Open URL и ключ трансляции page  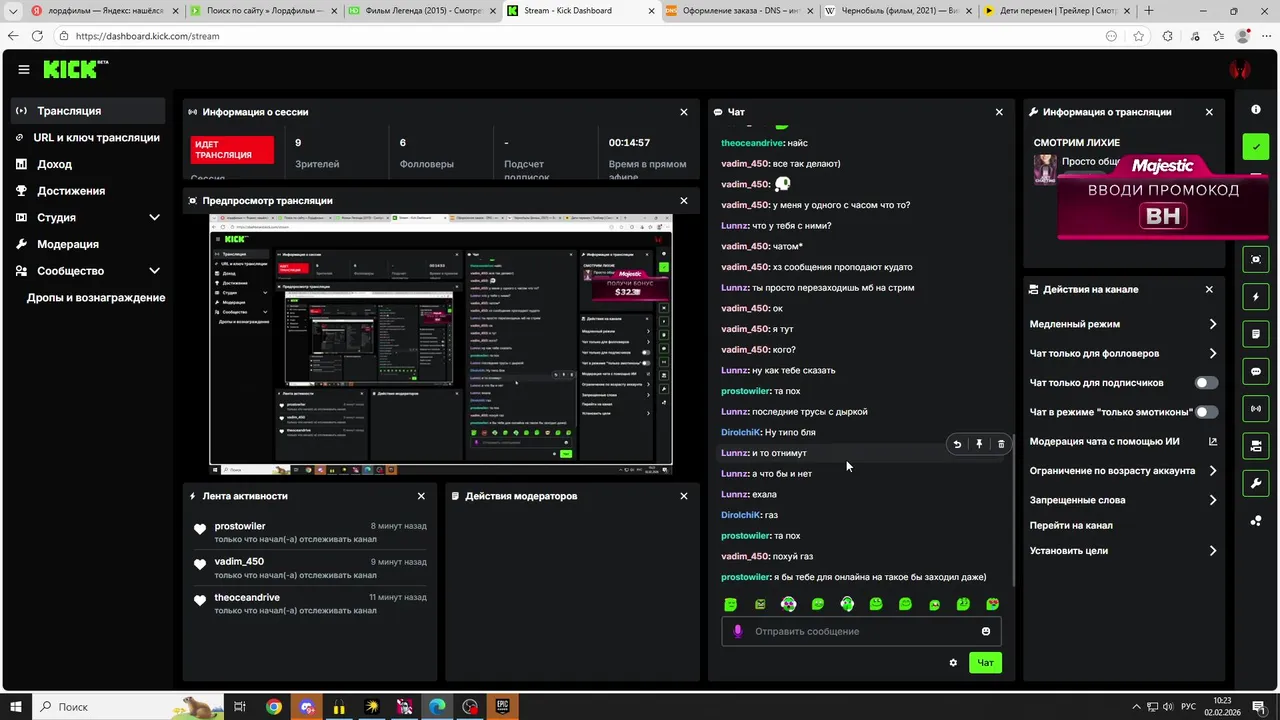point(88,138)
